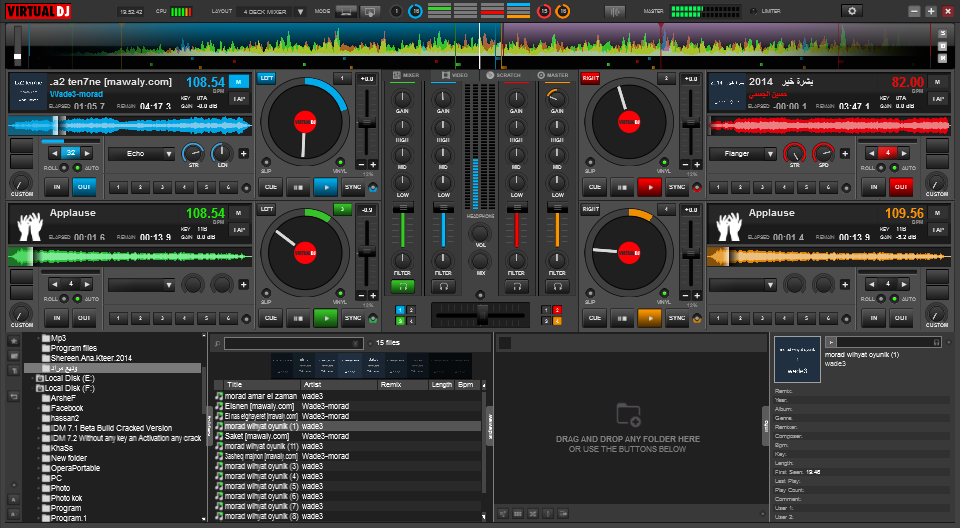Image resolution: width=960 pixels, height=528 pixels.
Task: Toggle headphone cue on the green channel
Action: pos(403,286)
